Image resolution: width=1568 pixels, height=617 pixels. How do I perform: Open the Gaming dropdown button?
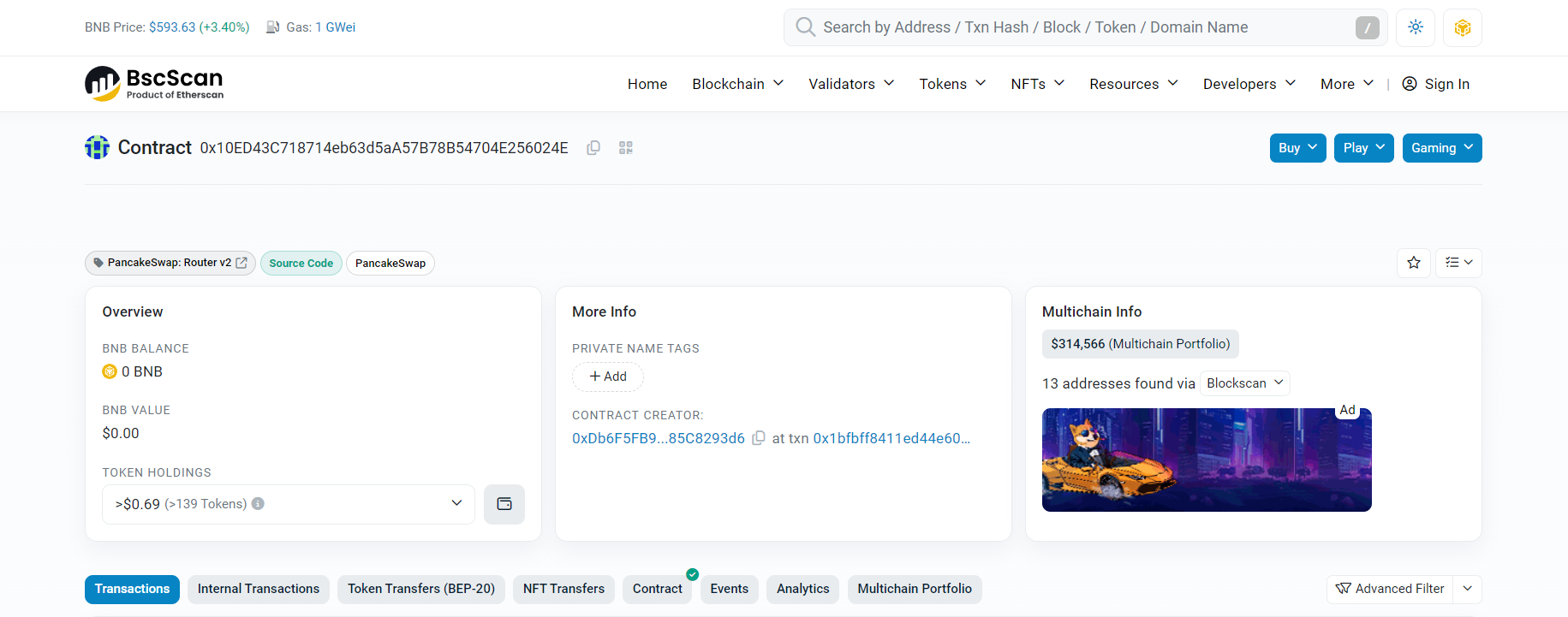tap(1442, 148)
